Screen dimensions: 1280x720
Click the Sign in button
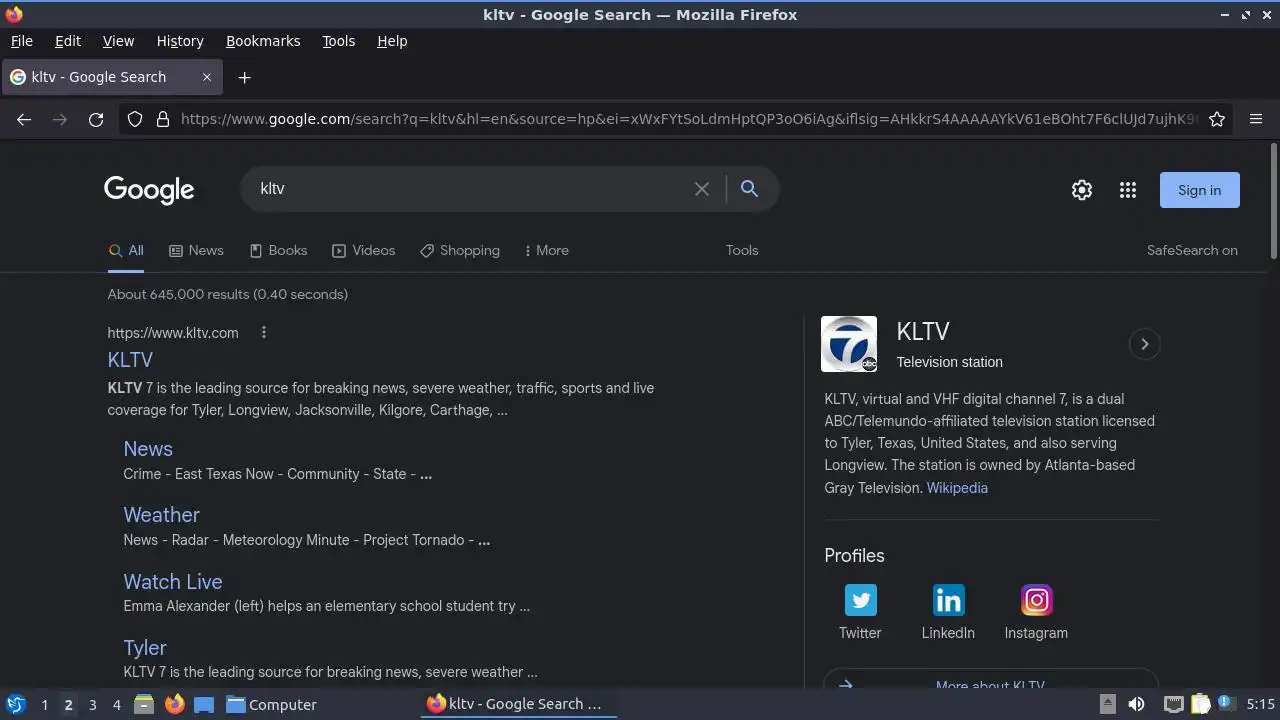pos(1199,190)
